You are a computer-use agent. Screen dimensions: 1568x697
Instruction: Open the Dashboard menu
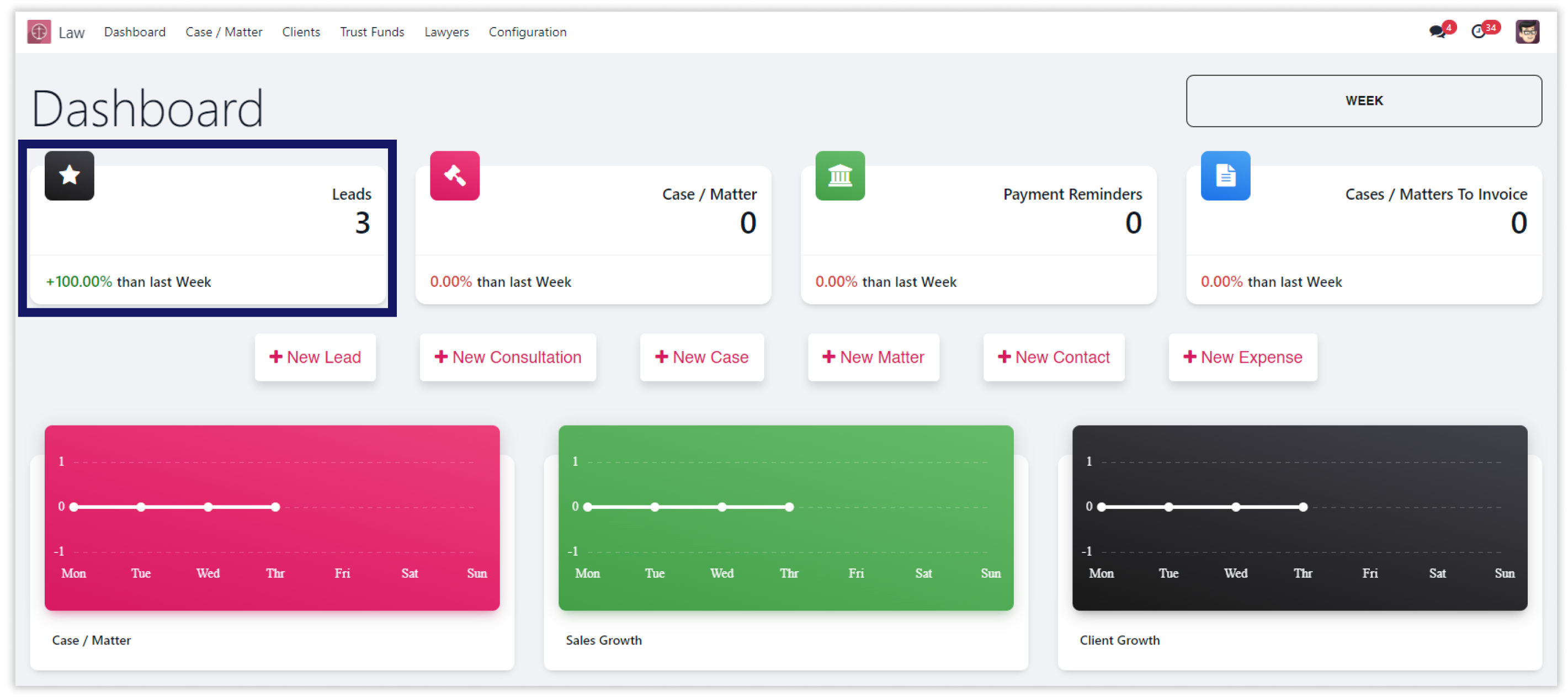(135, 31)
